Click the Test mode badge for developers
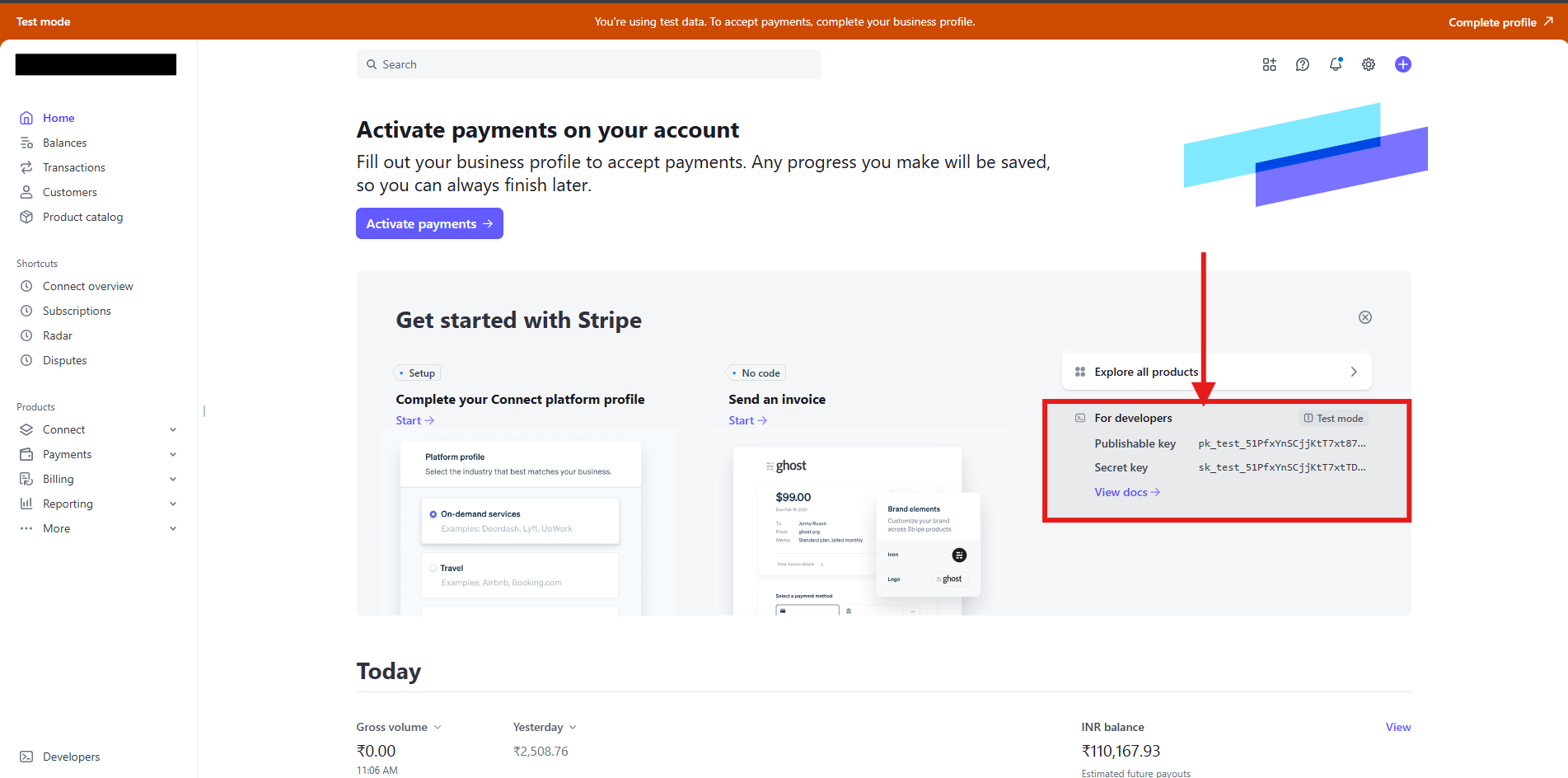Viewport: 1568px width, 778px height. (1333, 418)
